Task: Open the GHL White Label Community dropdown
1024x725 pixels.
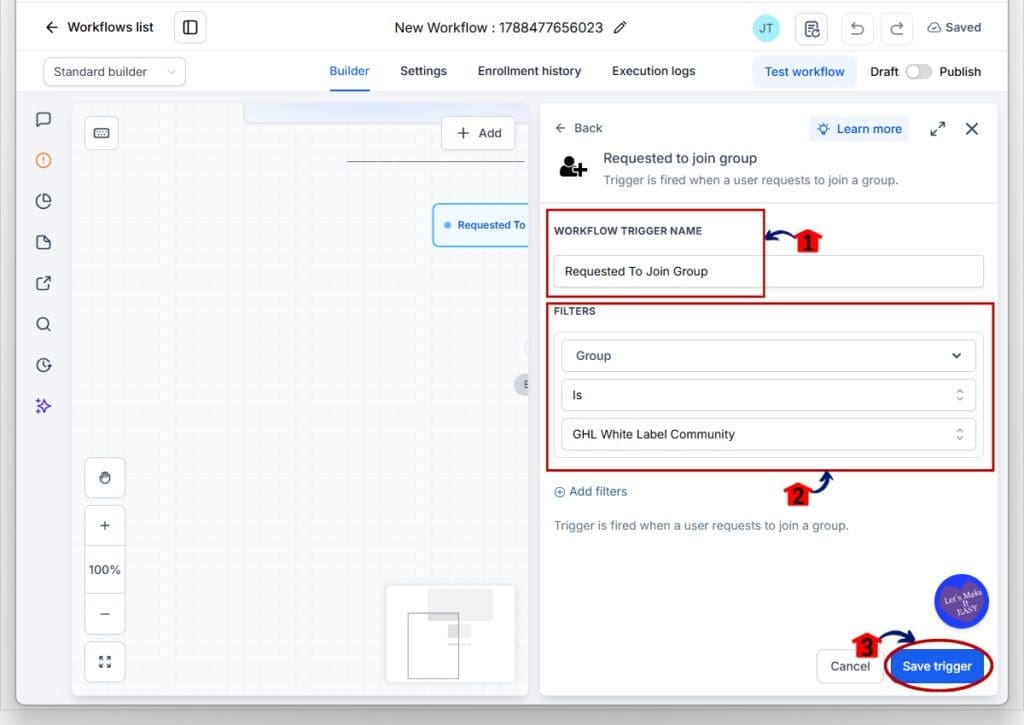Action: pos(768,434)
